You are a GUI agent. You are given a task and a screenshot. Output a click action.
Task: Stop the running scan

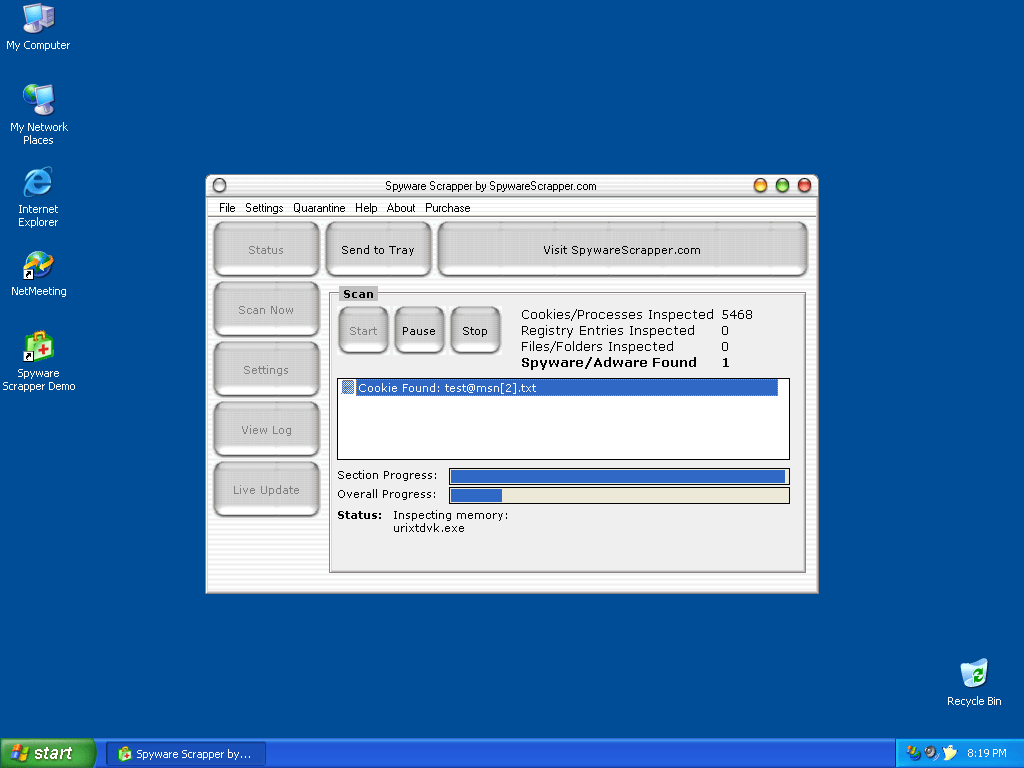click(475, 331)
